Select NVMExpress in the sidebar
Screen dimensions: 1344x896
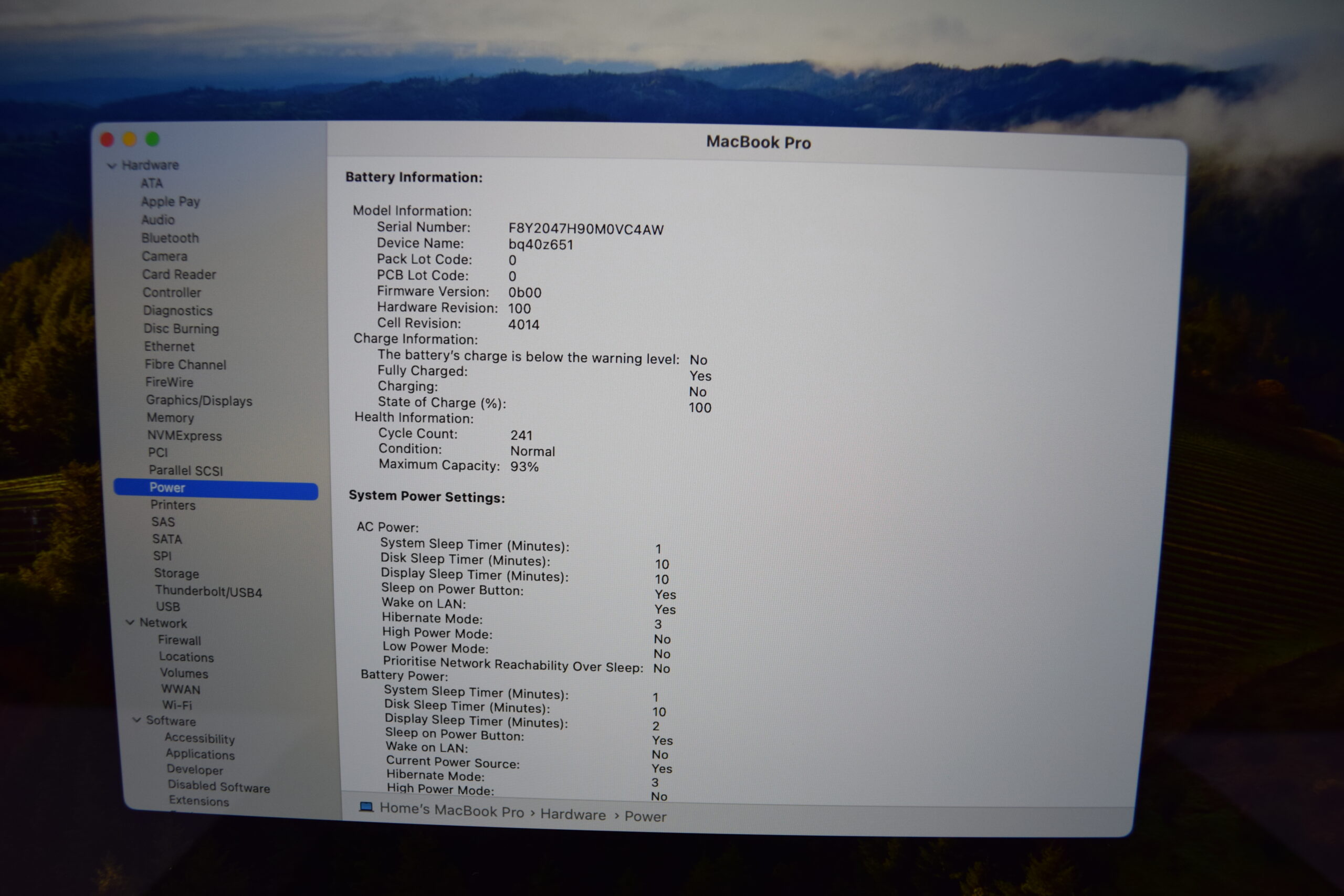pyautogui.click(x=185, y=436)
